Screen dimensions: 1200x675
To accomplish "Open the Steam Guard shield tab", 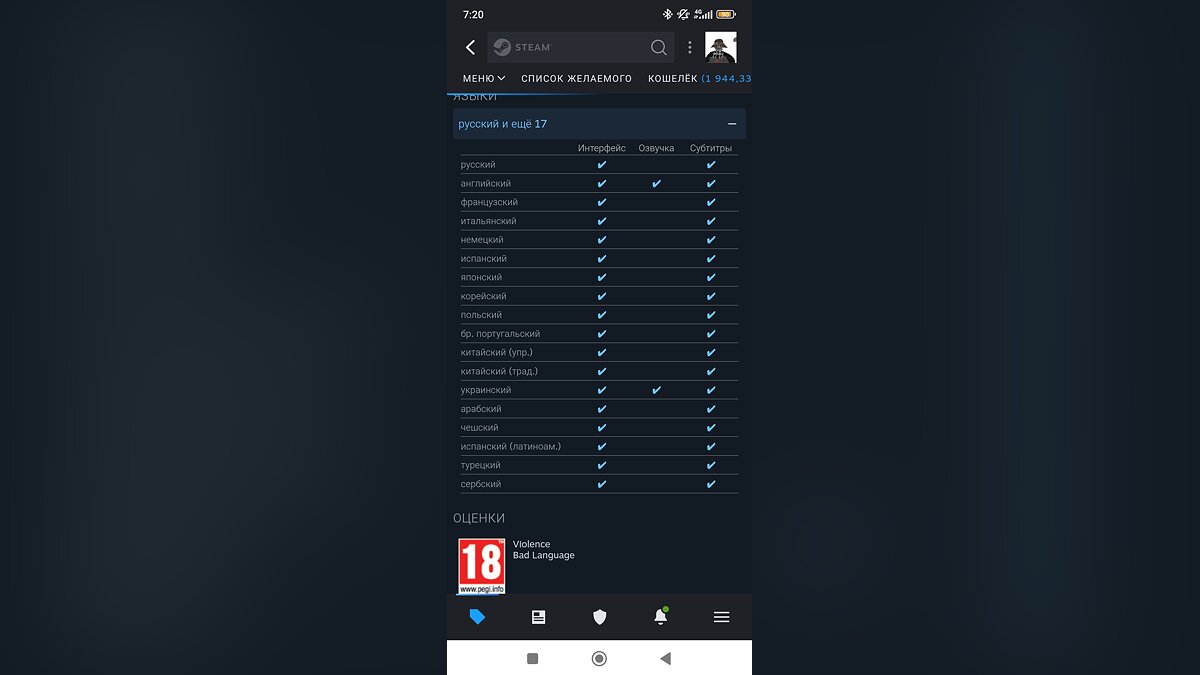I will [x=599, y=617].
